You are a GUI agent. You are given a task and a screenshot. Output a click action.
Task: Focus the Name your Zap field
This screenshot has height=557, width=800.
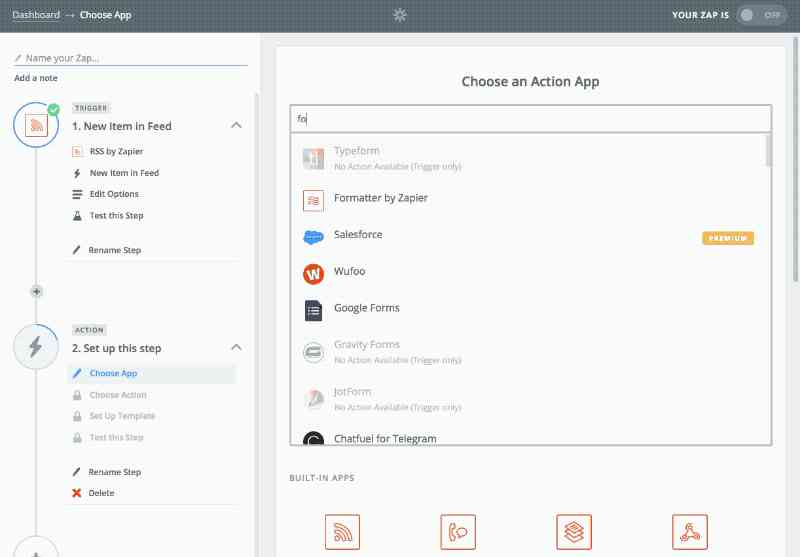tap(131, 58)
